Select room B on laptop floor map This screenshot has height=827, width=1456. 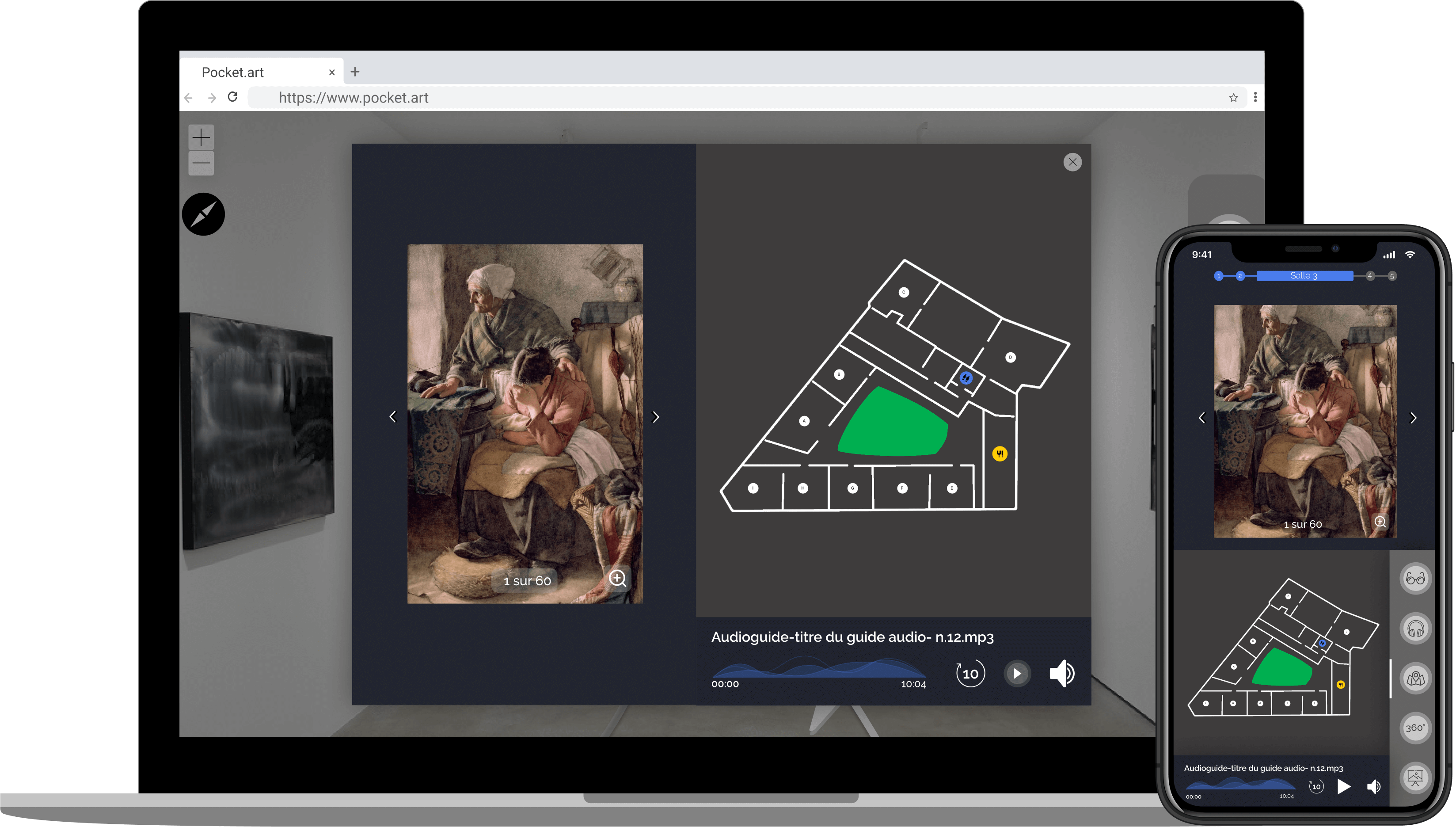839,374
